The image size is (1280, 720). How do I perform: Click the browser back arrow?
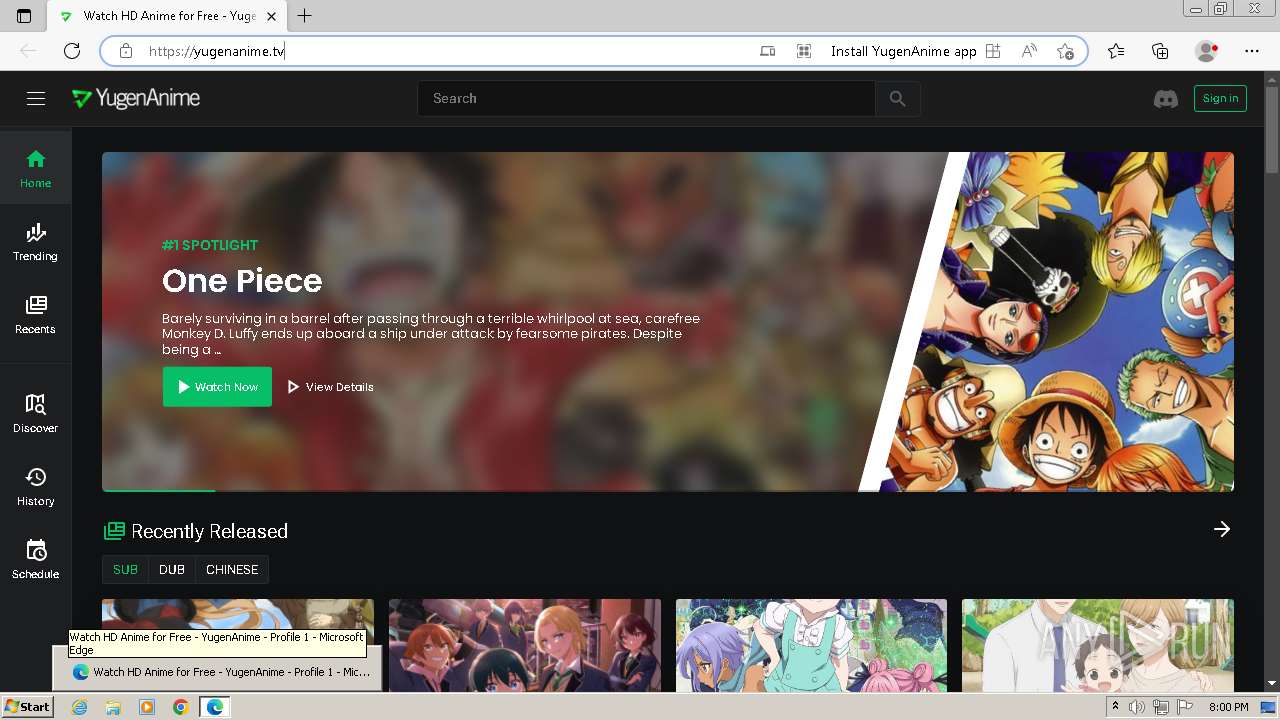28,51
